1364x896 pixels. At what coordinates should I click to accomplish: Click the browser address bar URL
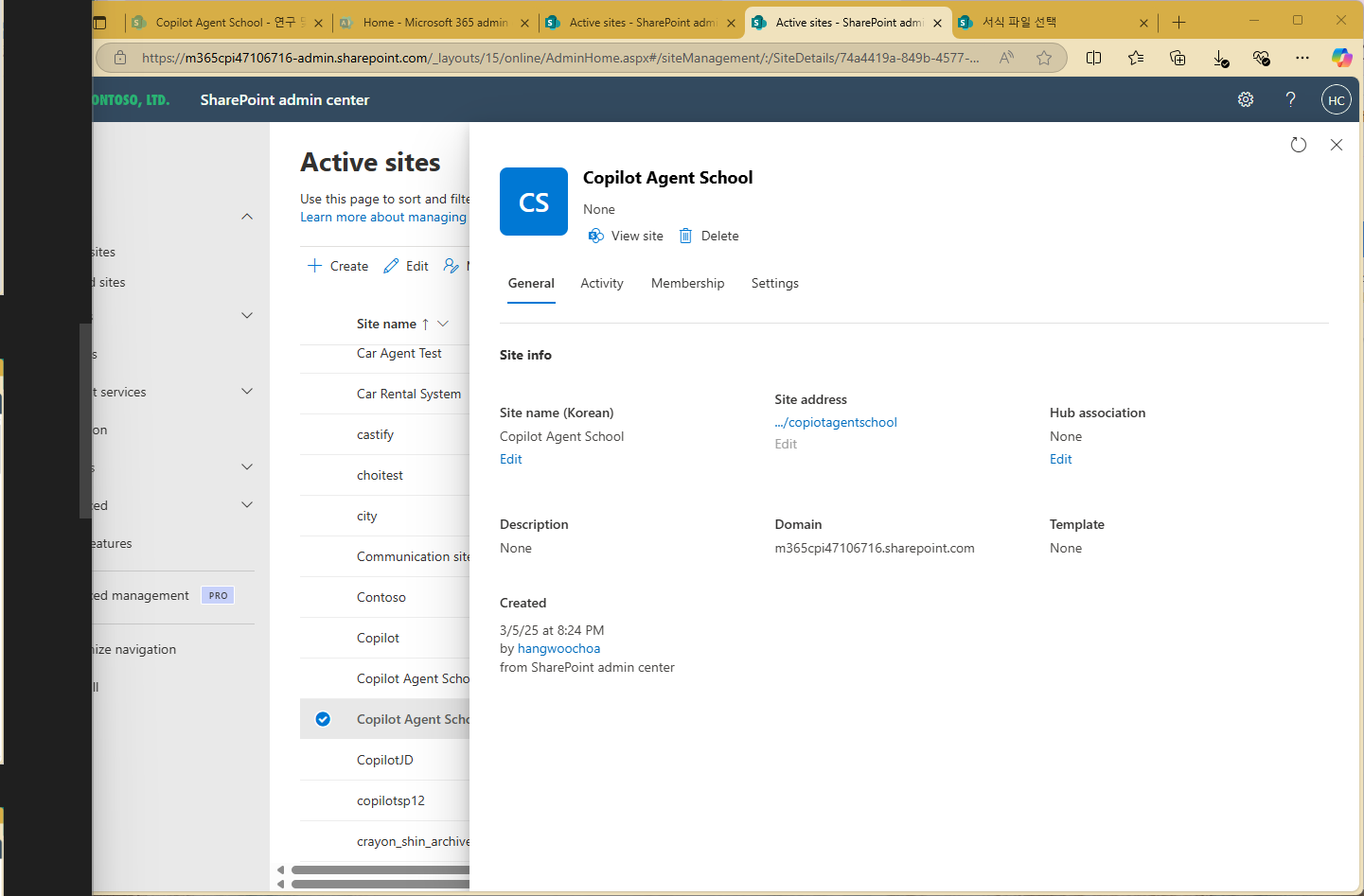click(x=560, y=58)
